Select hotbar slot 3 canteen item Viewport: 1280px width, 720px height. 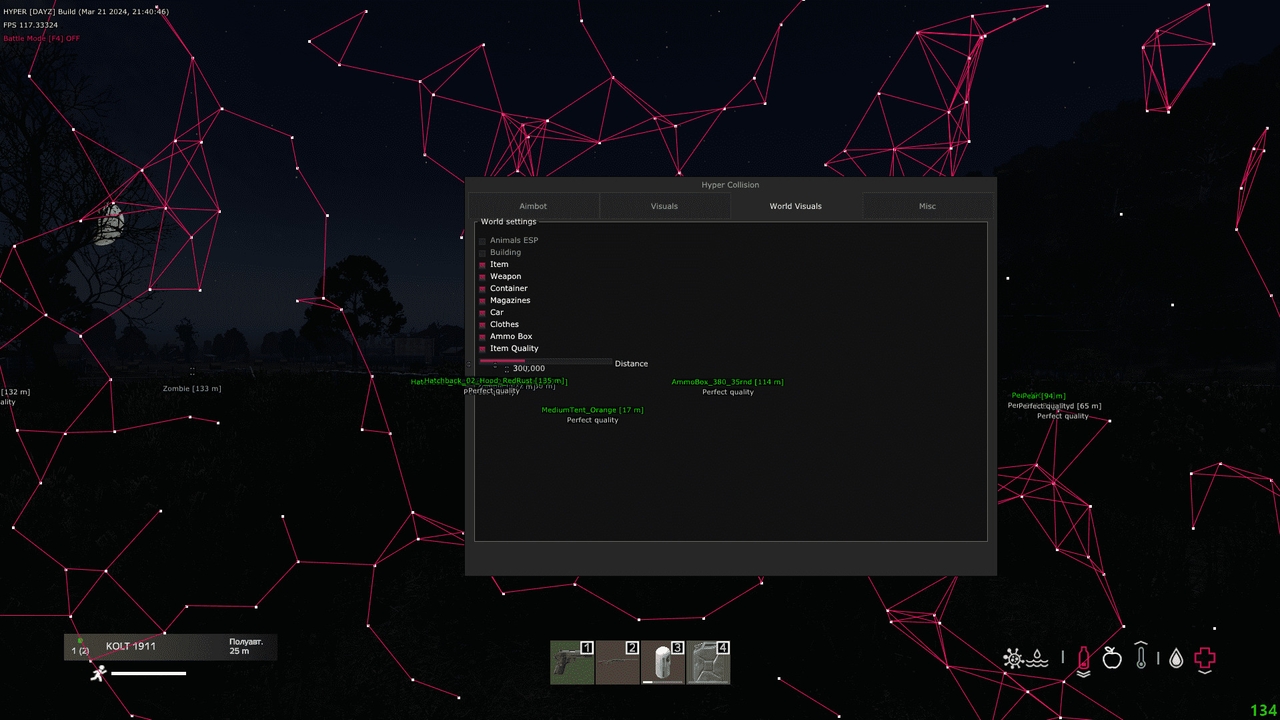pyautogui.click(x=663, y=662)
